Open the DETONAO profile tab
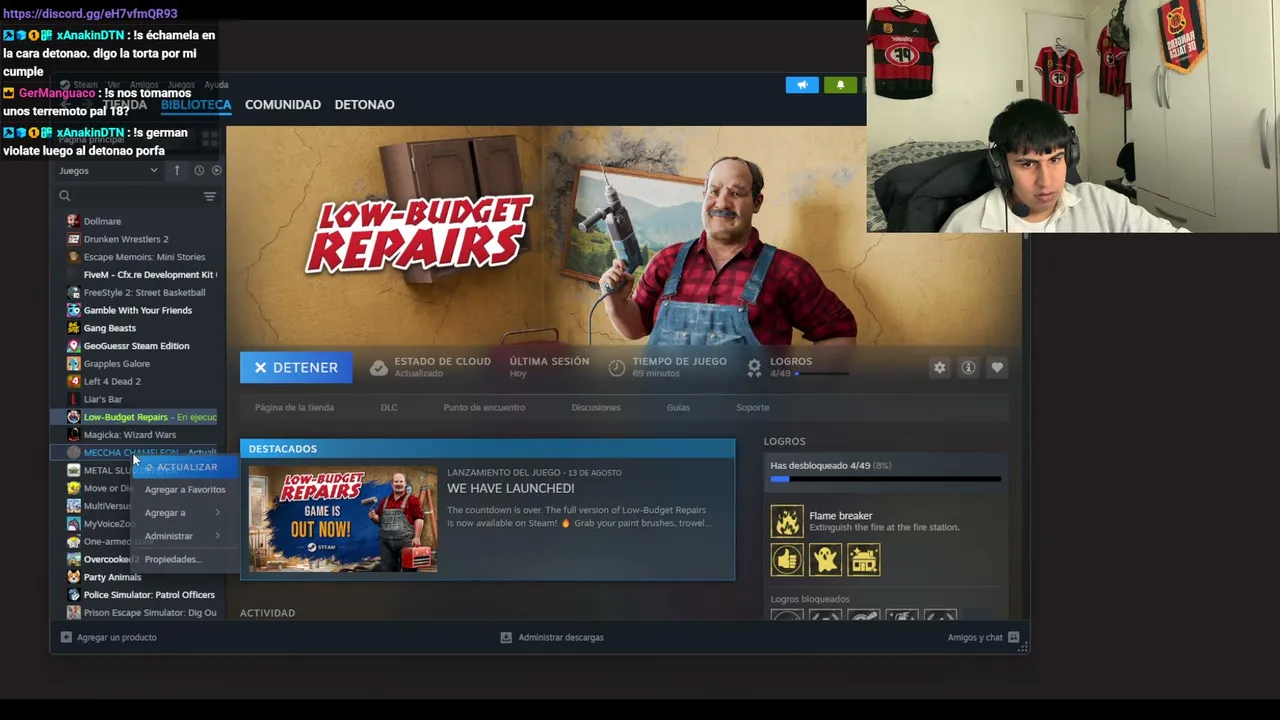Image resolution: width=1280 pixels, height=720 pixels. click(364, 104)
